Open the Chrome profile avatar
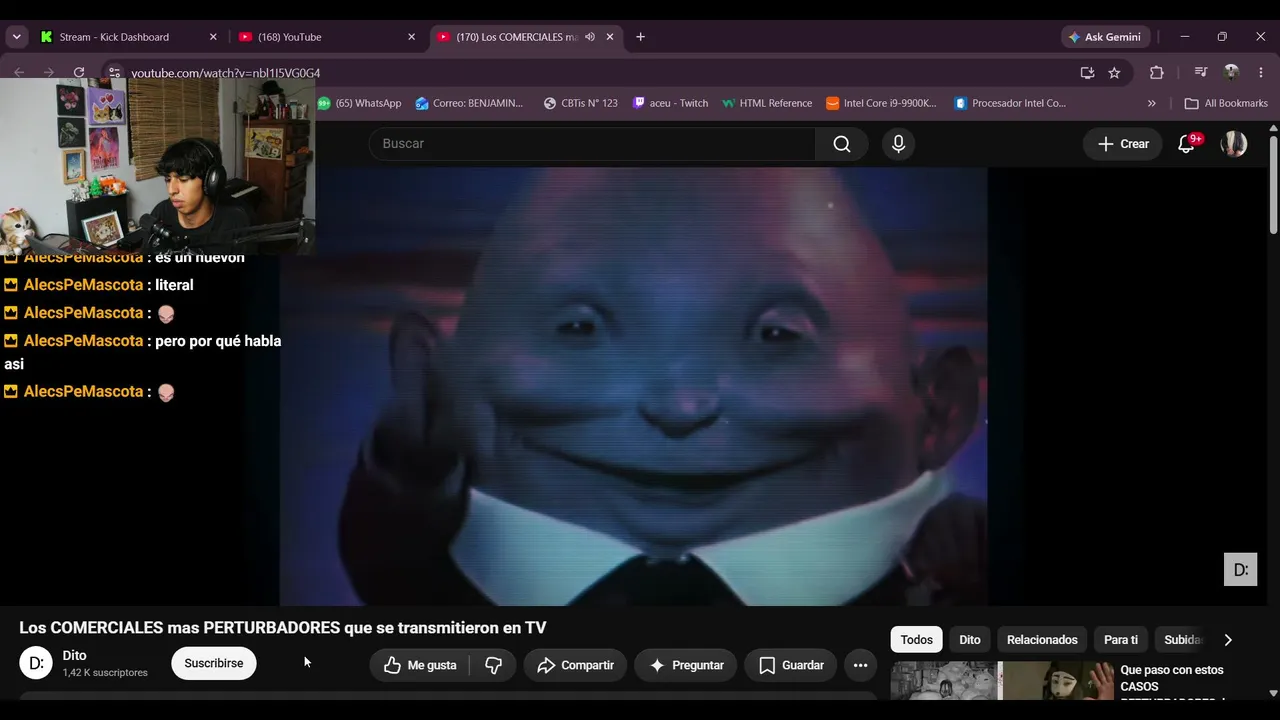This screenshot has height=720, width=1280. point(1231,73)
